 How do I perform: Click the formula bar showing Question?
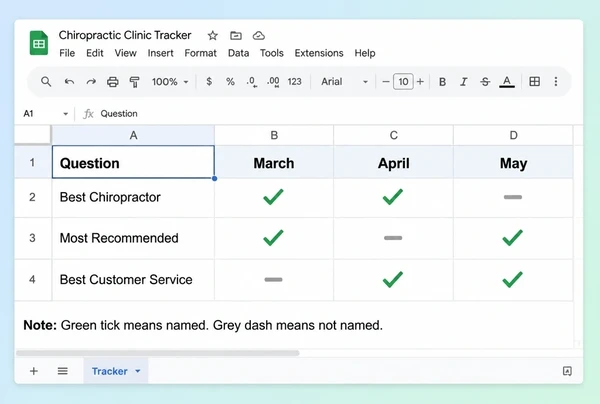119,114
